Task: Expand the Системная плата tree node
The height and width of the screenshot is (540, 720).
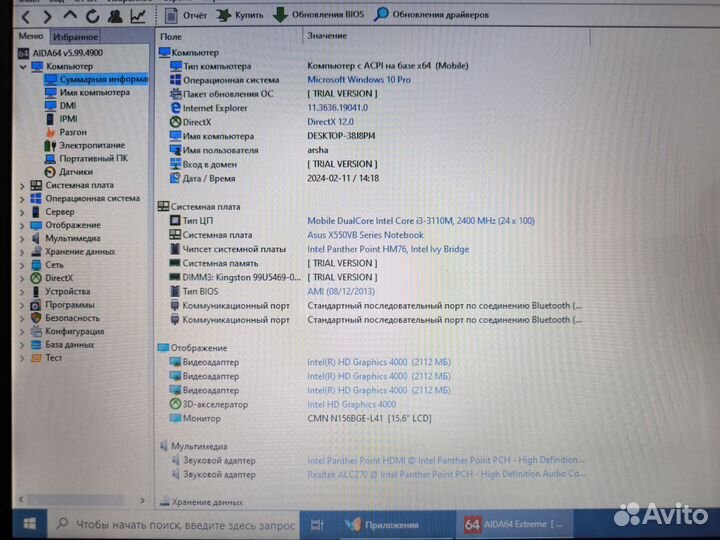Action: pos(22,186)
